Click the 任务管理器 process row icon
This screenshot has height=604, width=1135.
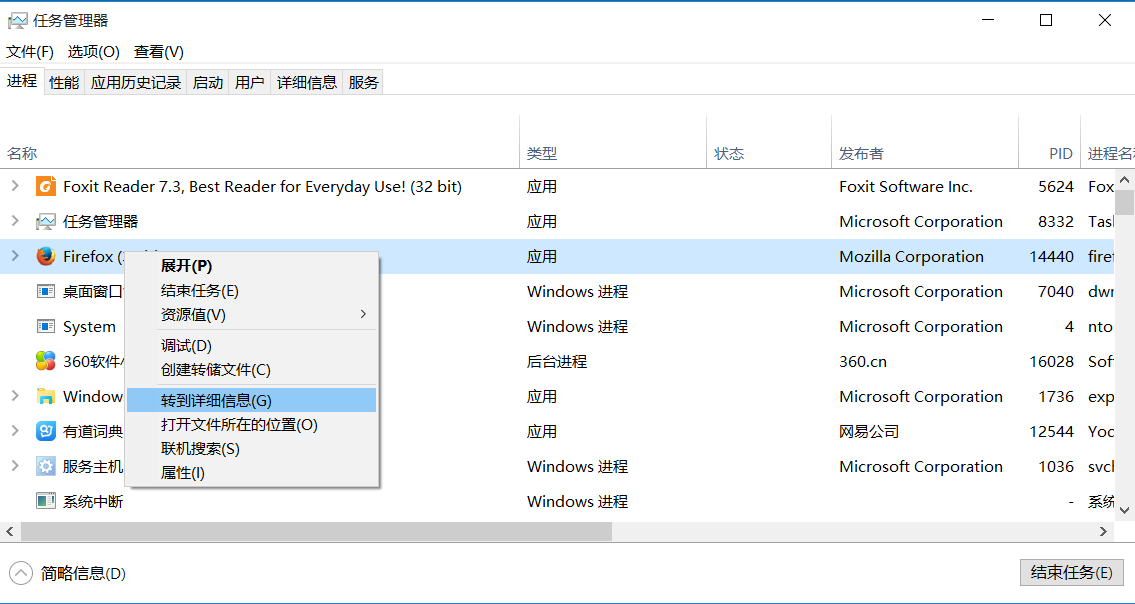coord(46,222)
